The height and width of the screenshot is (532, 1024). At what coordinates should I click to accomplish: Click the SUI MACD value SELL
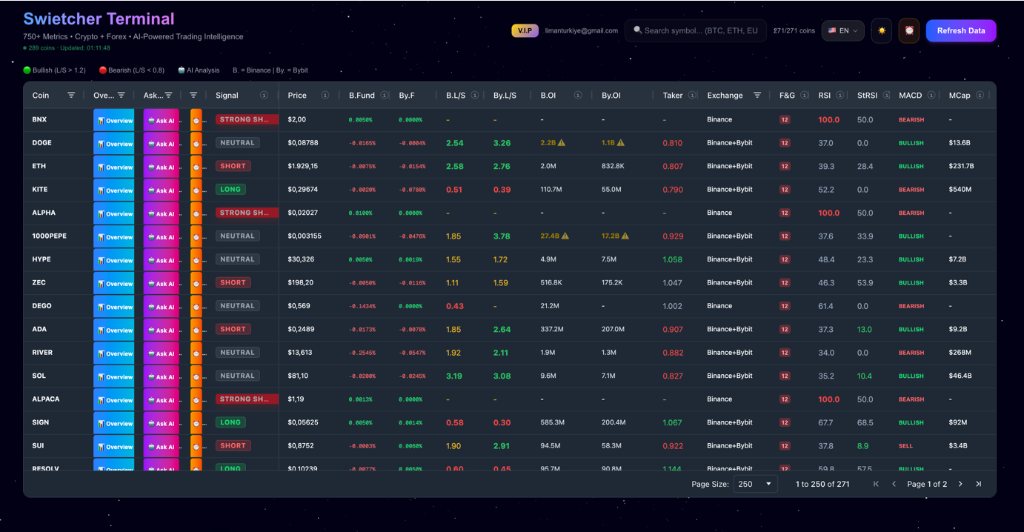[905, 446]
